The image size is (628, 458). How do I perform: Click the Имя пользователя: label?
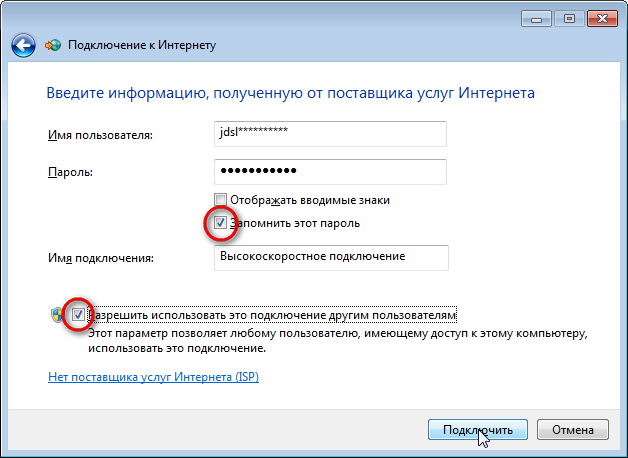pyautogui.click(x=100, y=135)
